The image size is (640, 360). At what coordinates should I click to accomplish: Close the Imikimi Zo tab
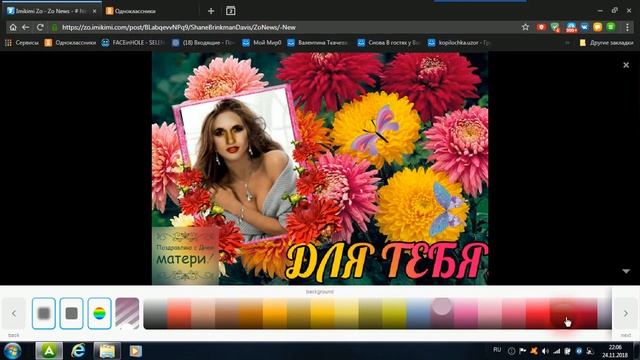pos(94,11)
